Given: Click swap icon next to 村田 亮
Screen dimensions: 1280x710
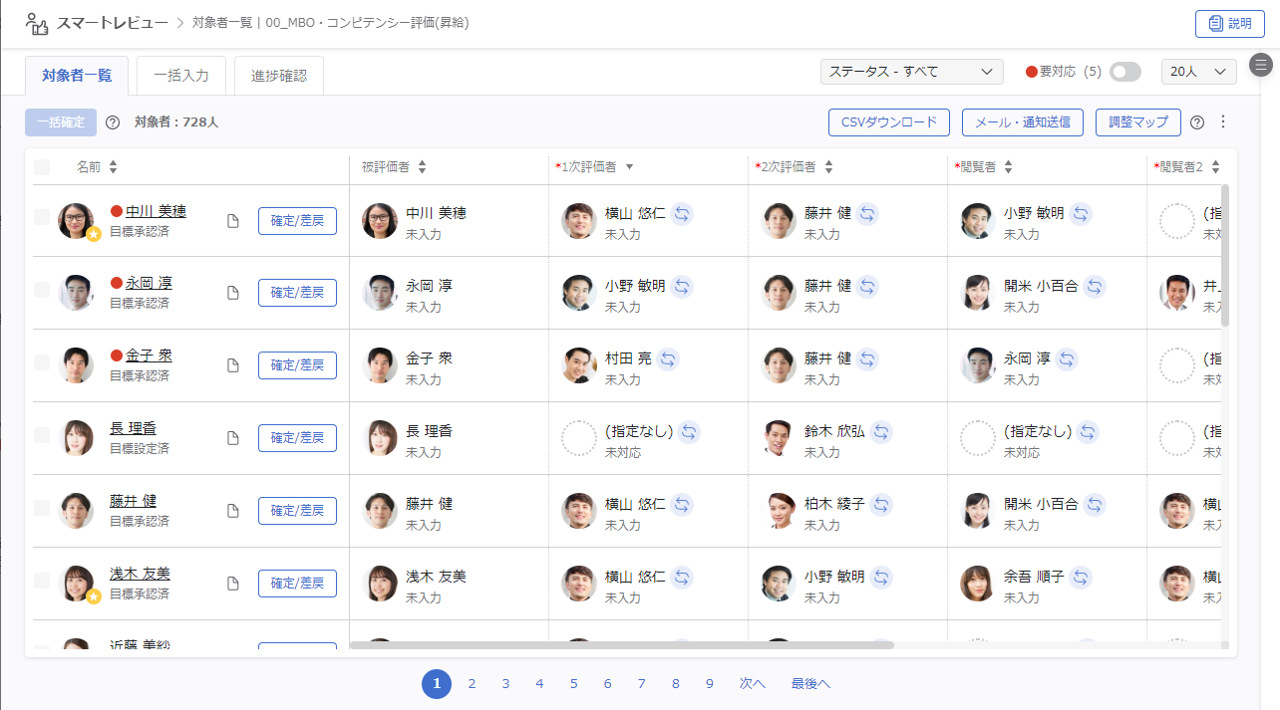Looking at the screenshot, I should [667, 358].
